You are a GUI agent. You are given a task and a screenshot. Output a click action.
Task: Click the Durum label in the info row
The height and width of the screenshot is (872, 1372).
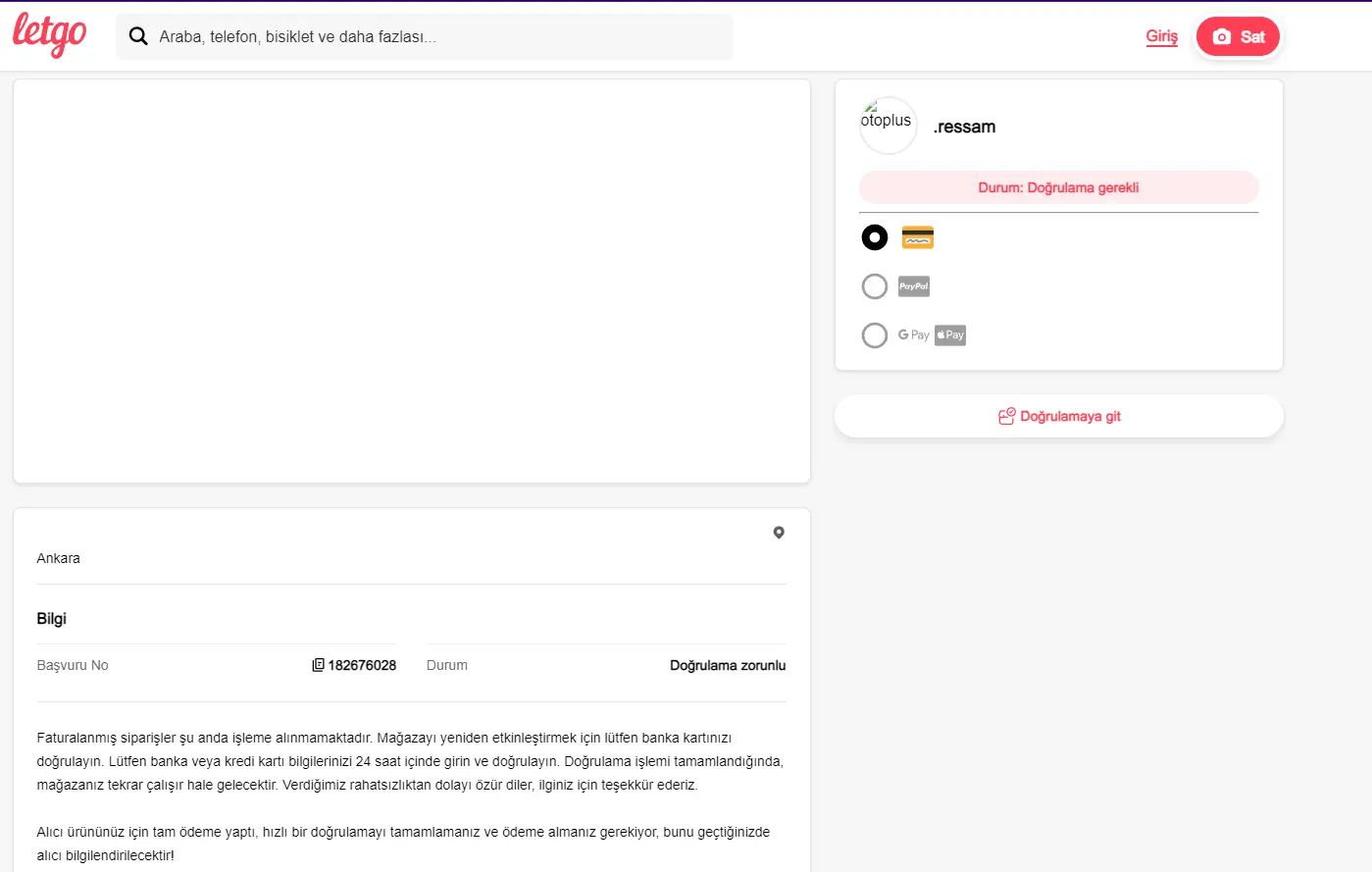(447, 665)
